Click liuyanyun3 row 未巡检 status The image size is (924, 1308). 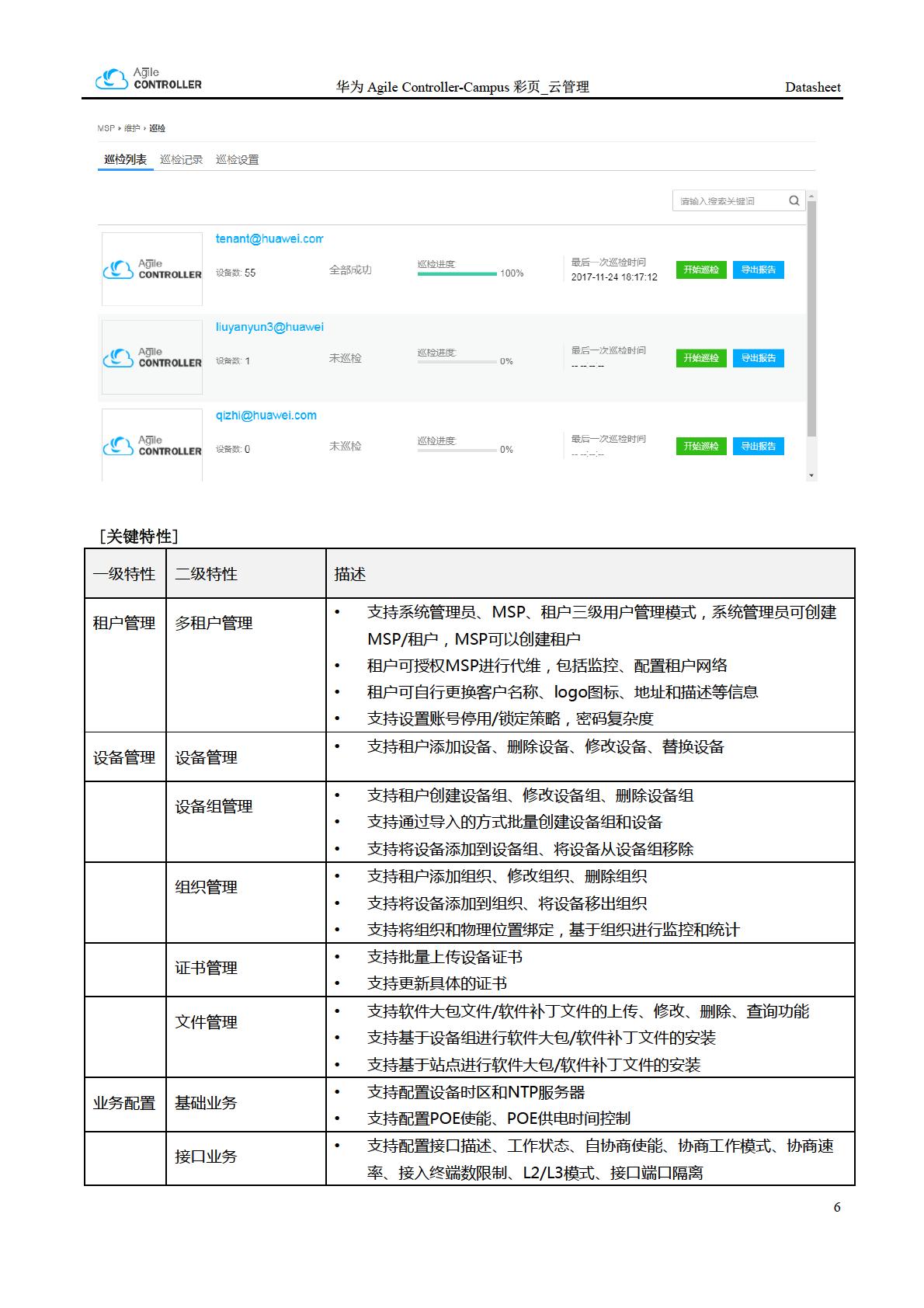(345, 358)
